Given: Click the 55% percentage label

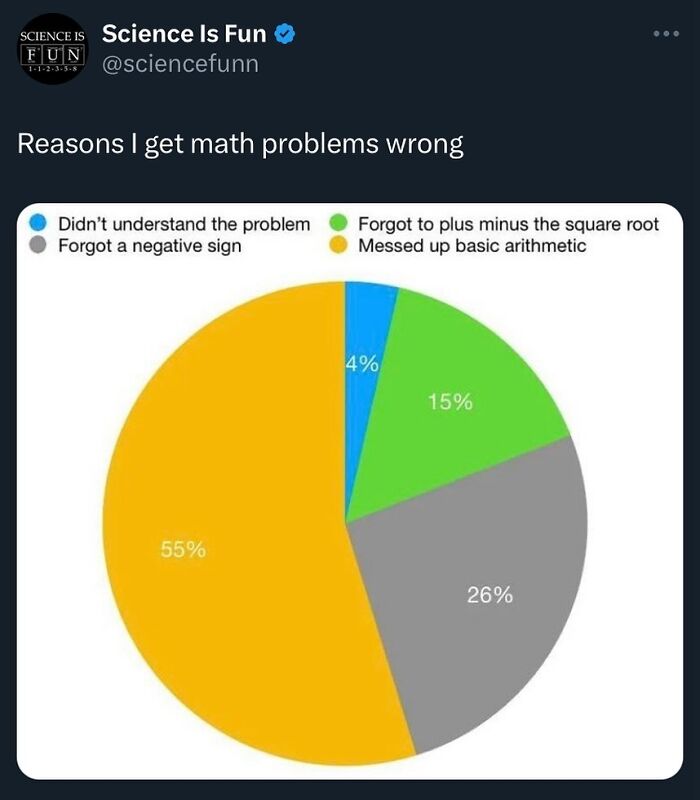Looking at the screenshot, I should 184,549.
